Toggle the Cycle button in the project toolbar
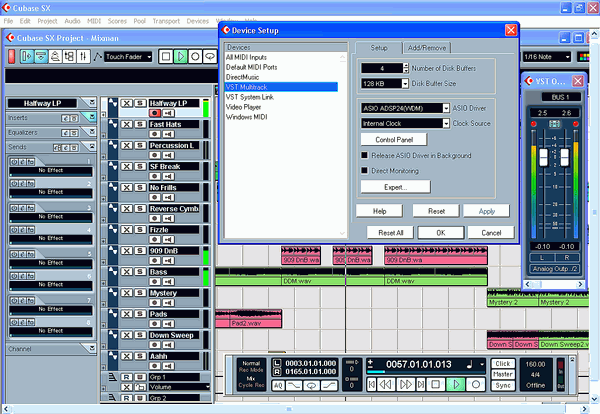The height and width of the screenshot is (414, 600). (x=210, y=57)
